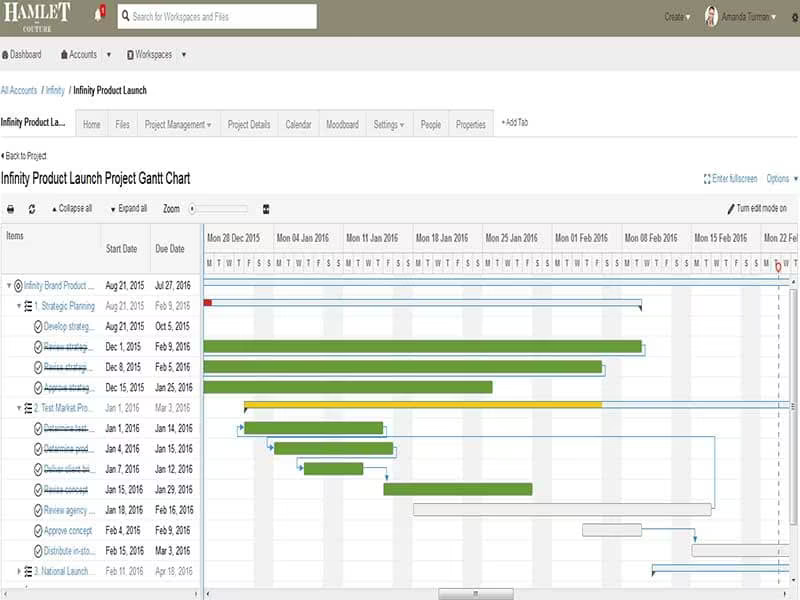This screenshot has height=600, width=800.
Task: Toggle completion circle for Review agency task
Action: [x=38, y=511]
